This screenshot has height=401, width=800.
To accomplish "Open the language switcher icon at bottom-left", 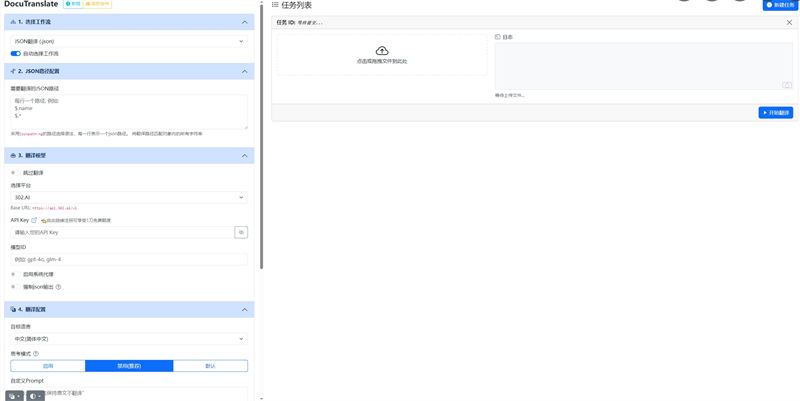I will pyautogui.click(x=13, y=396).
